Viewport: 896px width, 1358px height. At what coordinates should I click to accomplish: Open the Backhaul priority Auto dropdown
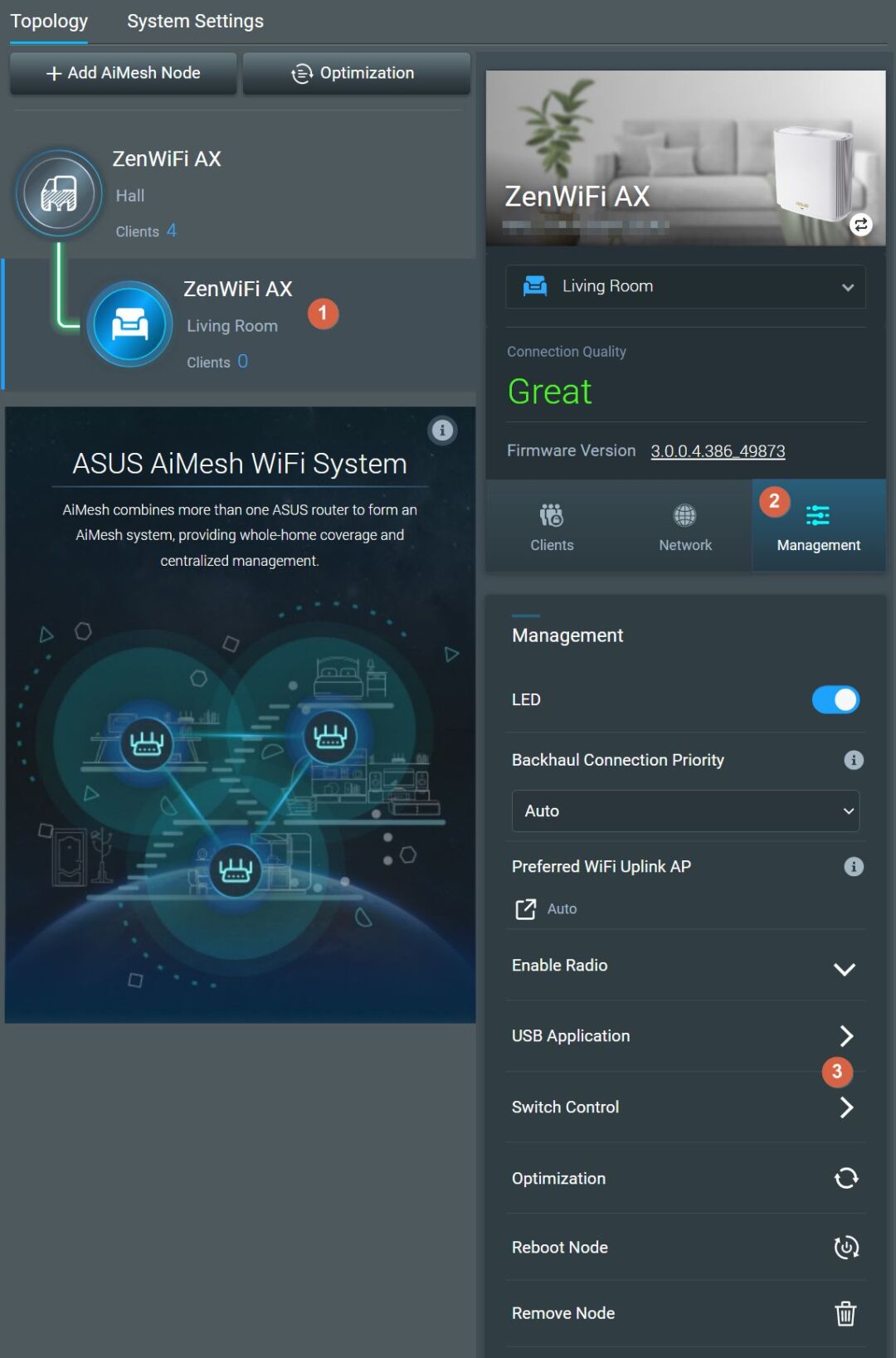pos(685,810)
